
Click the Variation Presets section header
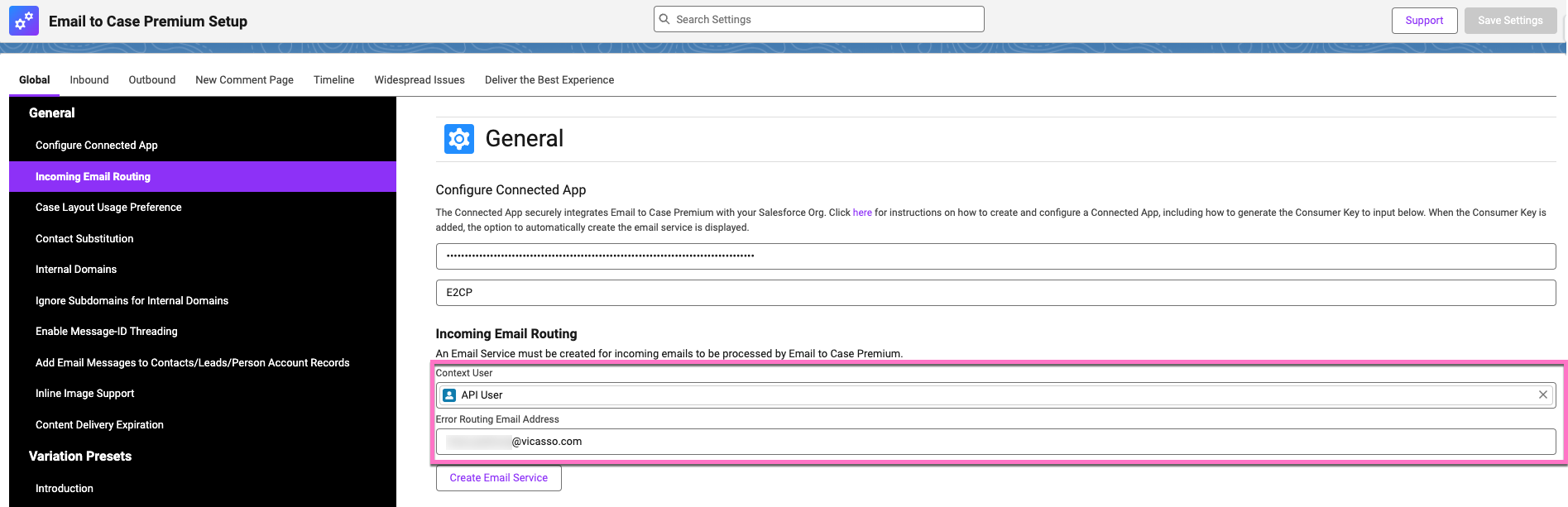tap(80, 457)
